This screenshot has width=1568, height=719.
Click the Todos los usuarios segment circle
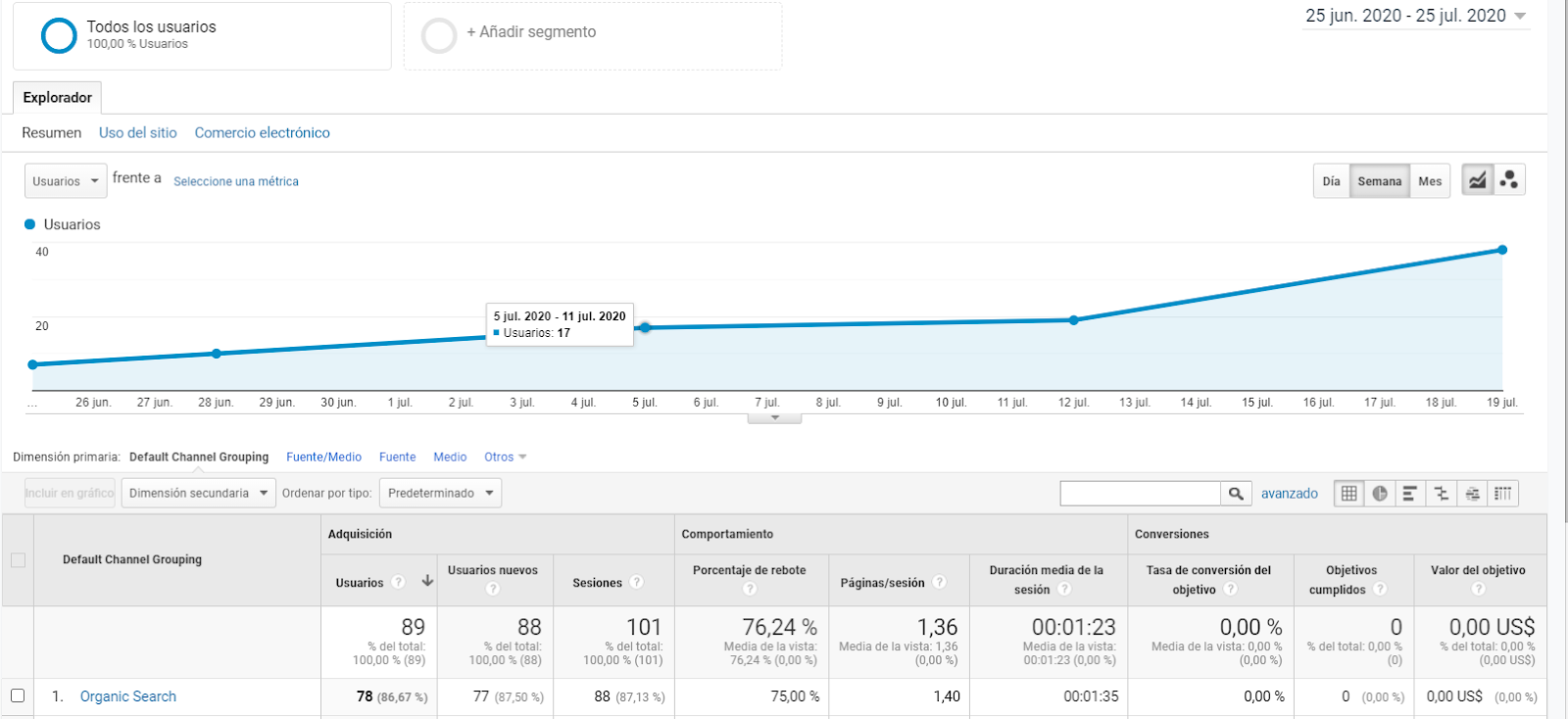pyautogui.click(x=59, y=35)
